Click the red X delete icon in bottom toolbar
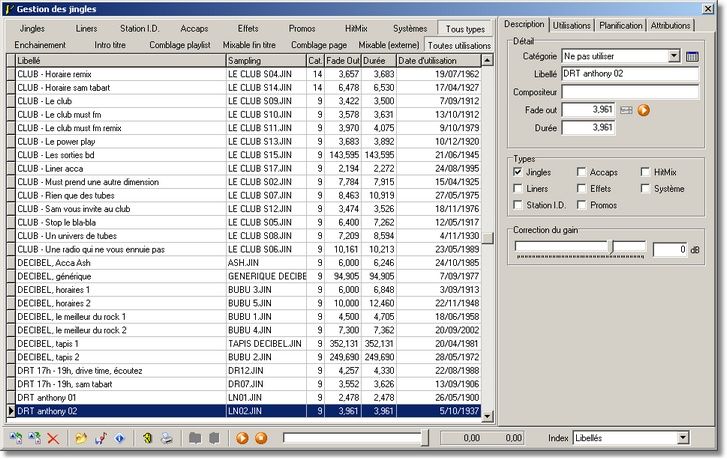Screen dimensions: 727x460 53,438
